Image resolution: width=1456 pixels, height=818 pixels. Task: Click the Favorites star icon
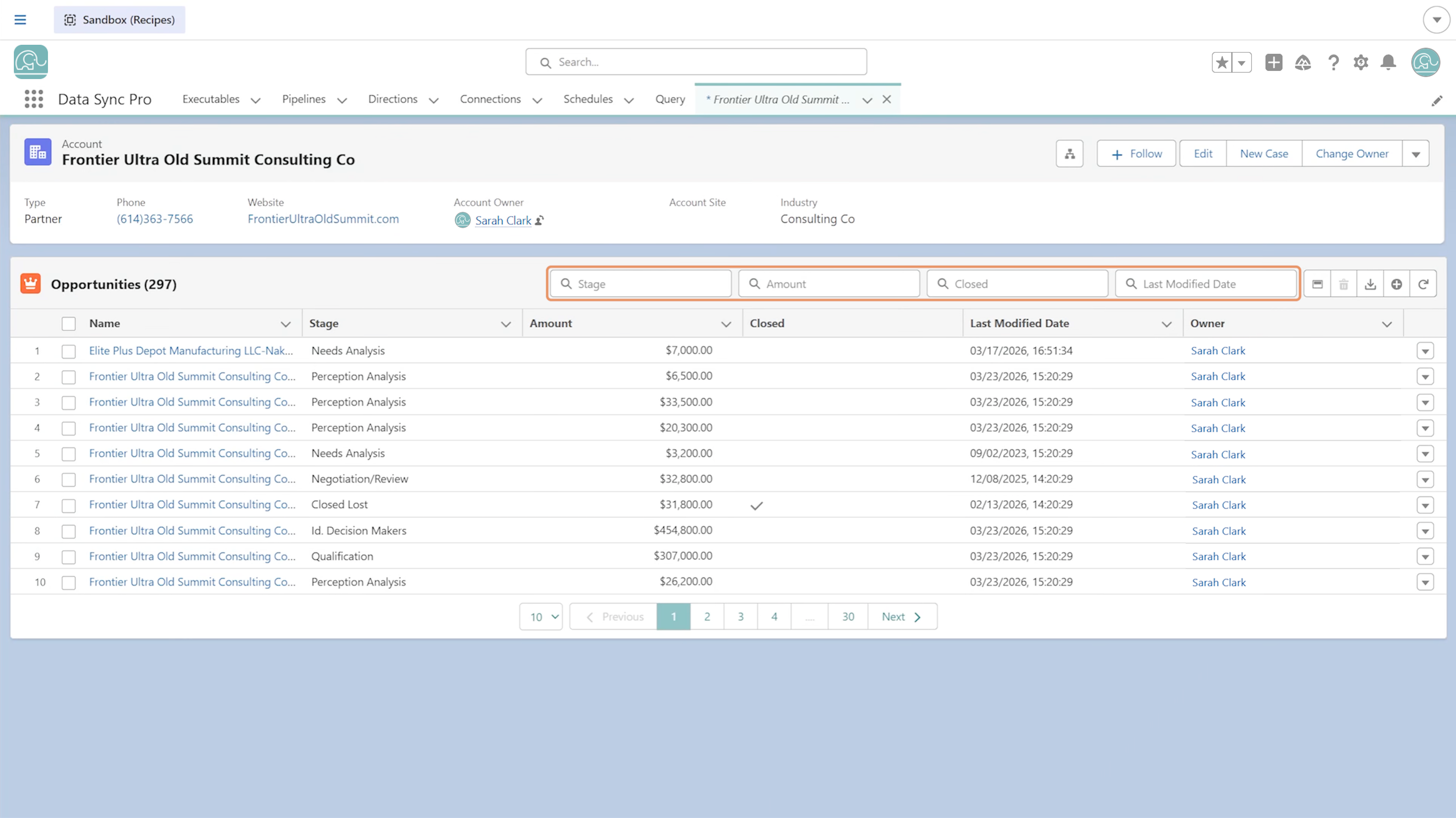tap(1222, 62)
